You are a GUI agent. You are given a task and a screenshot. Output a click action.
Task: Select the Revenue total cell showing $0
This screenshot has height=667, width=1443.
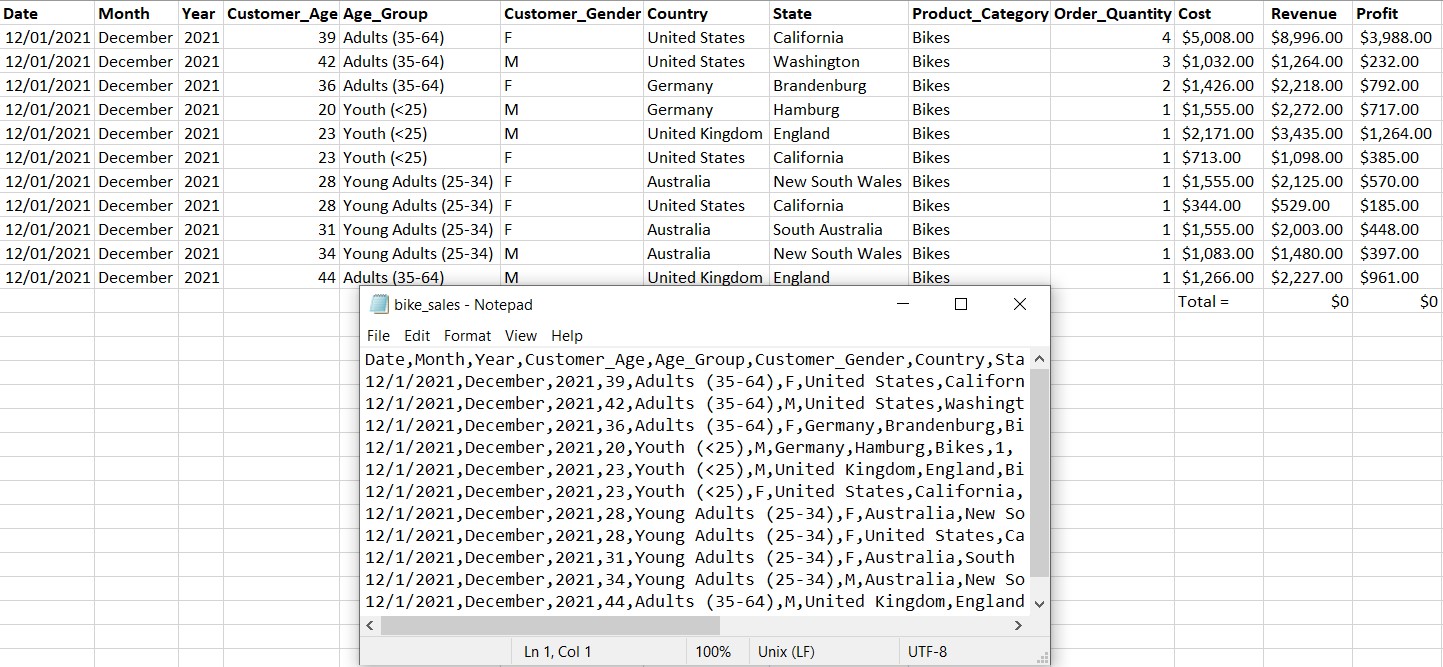1308,302
